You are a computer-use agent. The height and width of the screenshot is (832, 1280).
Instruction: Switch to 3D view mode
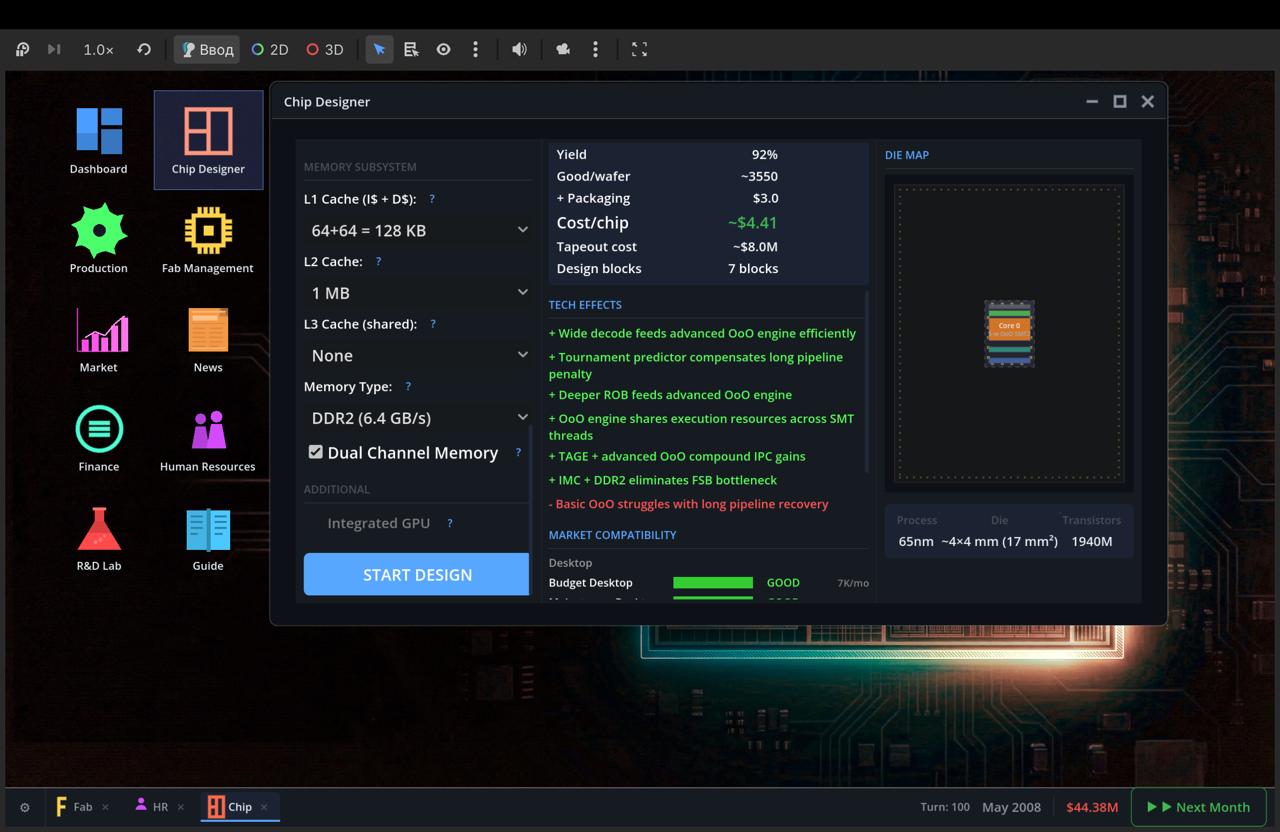[325, 49]
